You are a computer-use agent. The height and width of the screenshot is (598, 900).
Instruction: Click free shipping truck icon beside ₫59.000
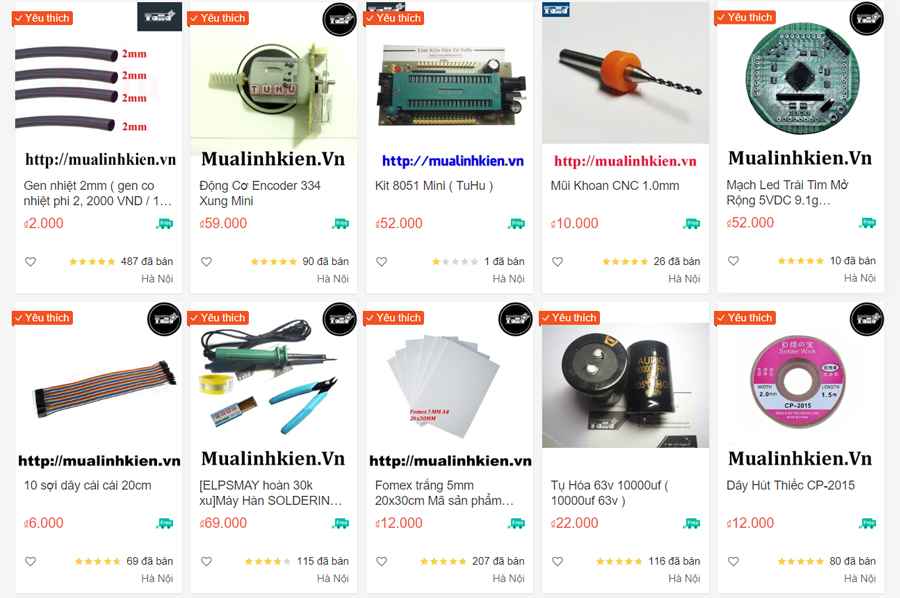tap(340, 223)
